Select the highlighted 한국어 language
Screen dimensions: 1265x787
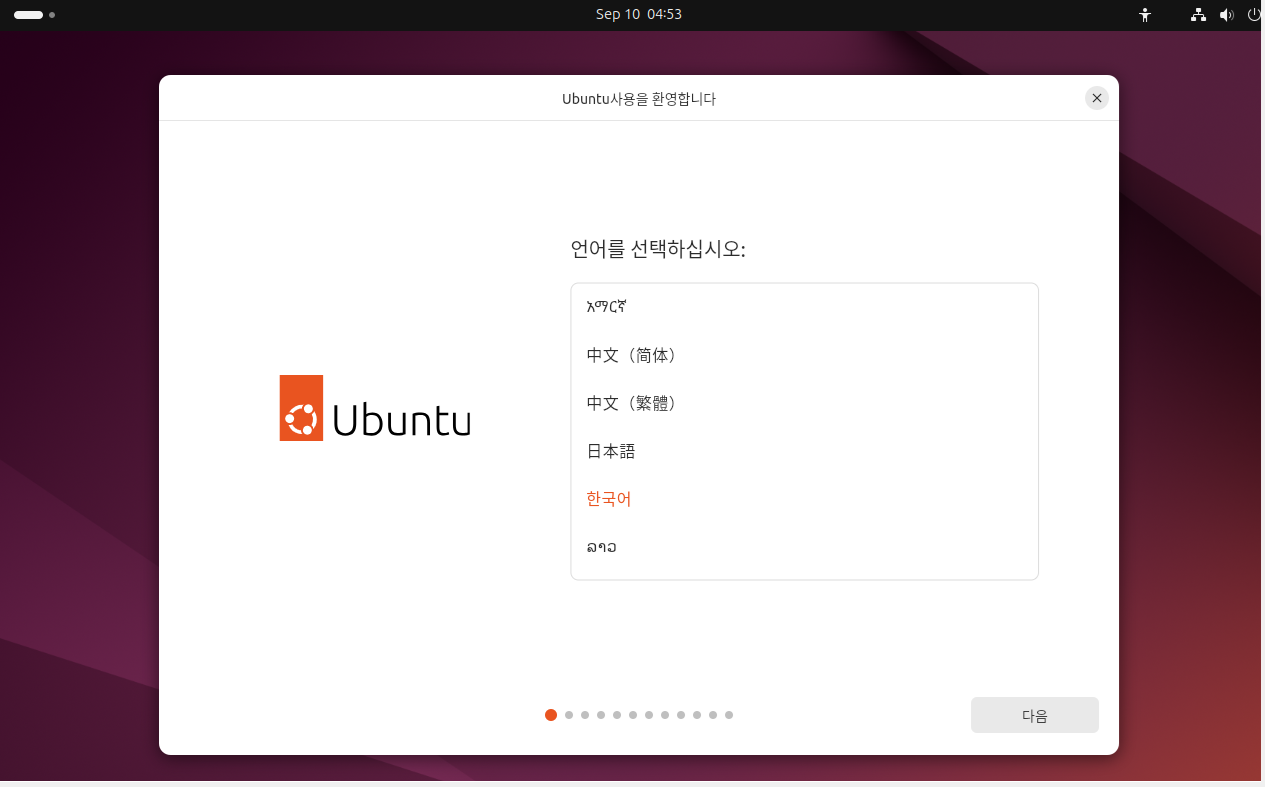tap(804, 499)
